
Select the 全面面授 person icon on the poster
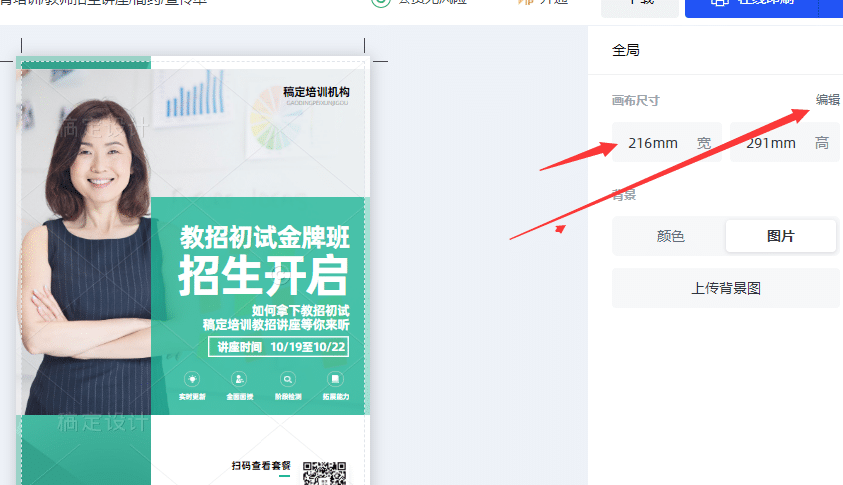pyautogui.click(x=239, y=379)
